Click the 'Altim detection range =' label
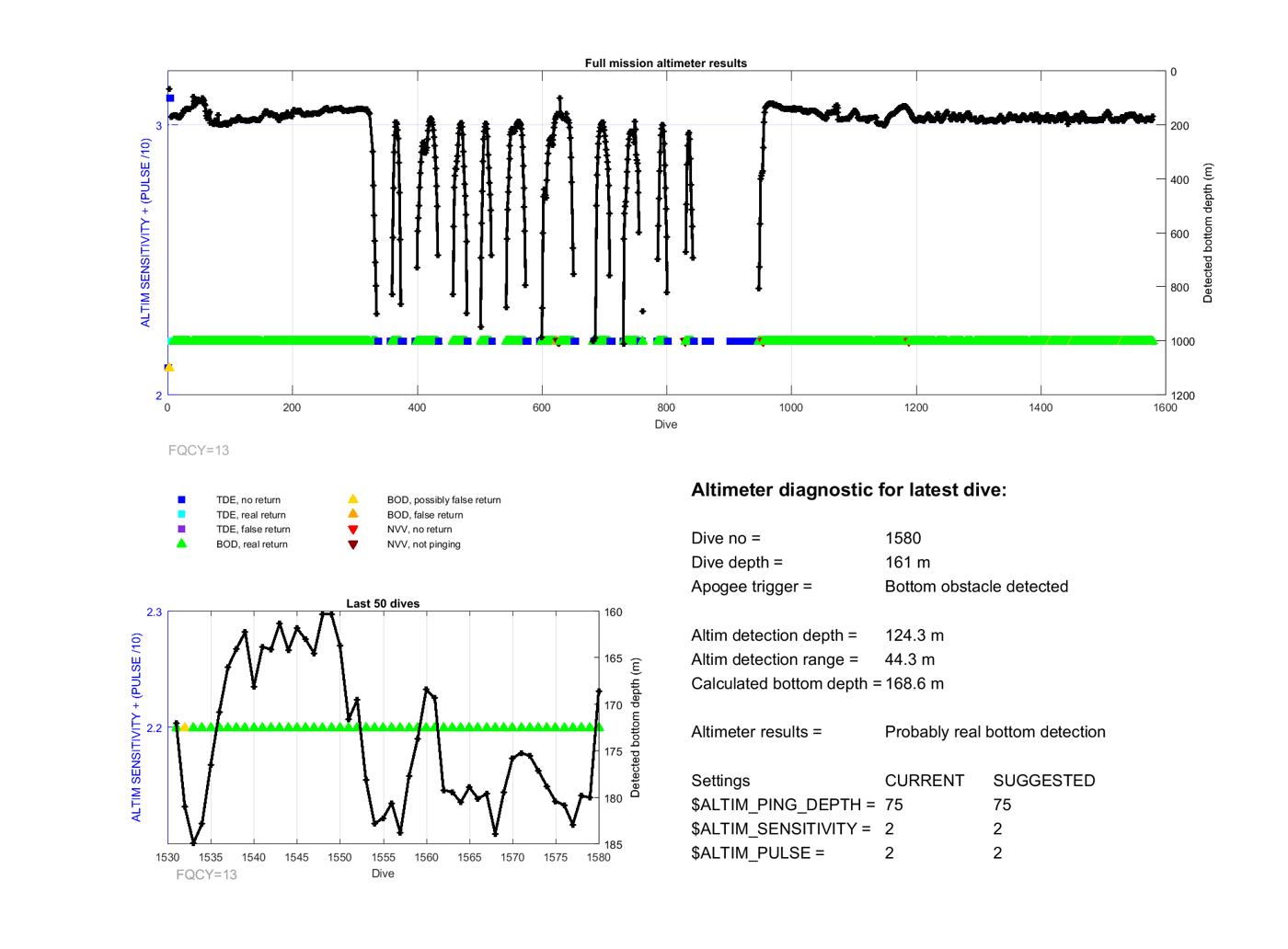 click(x=775, y=659)
